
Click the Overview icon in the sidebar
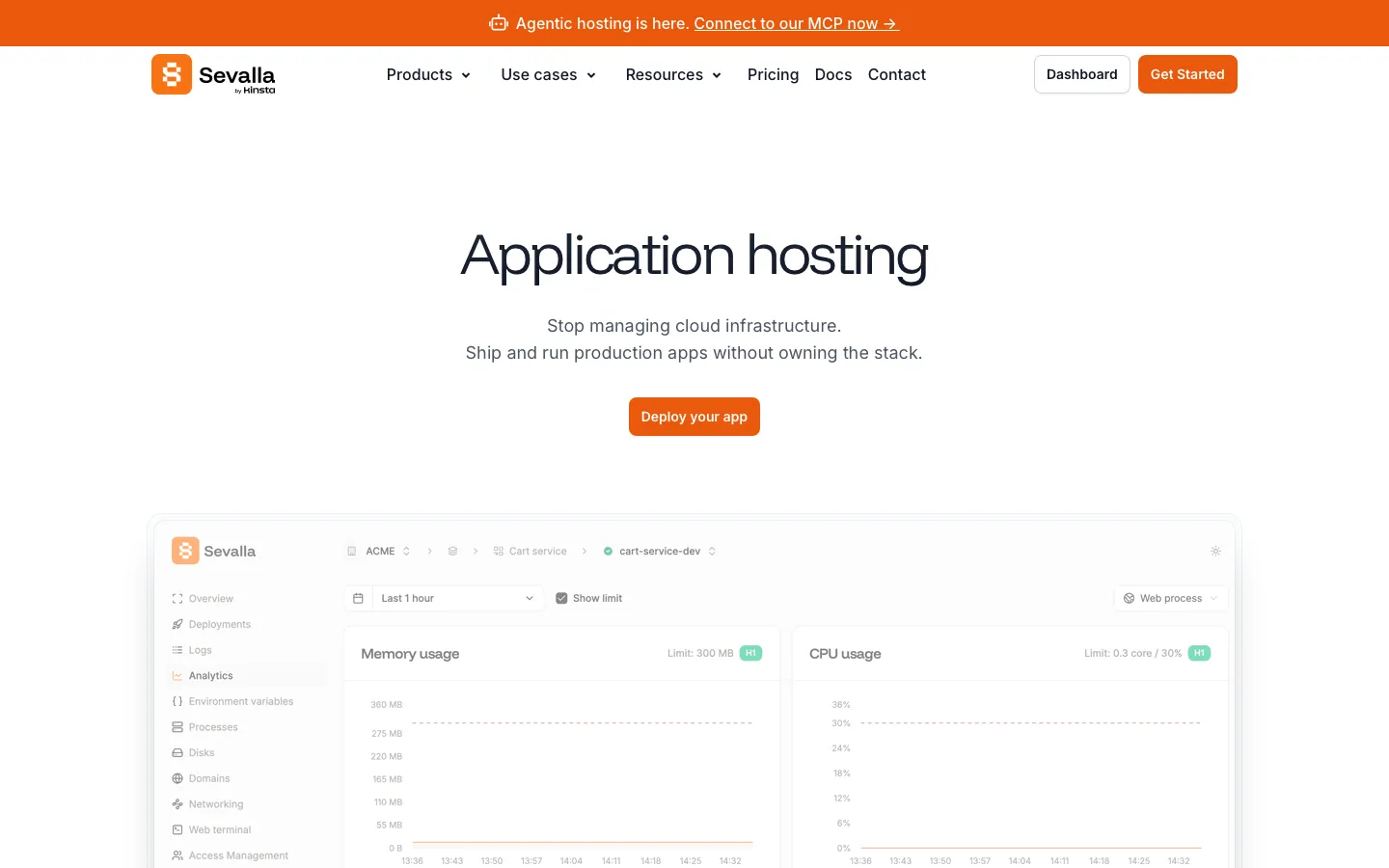pos(177,599)
